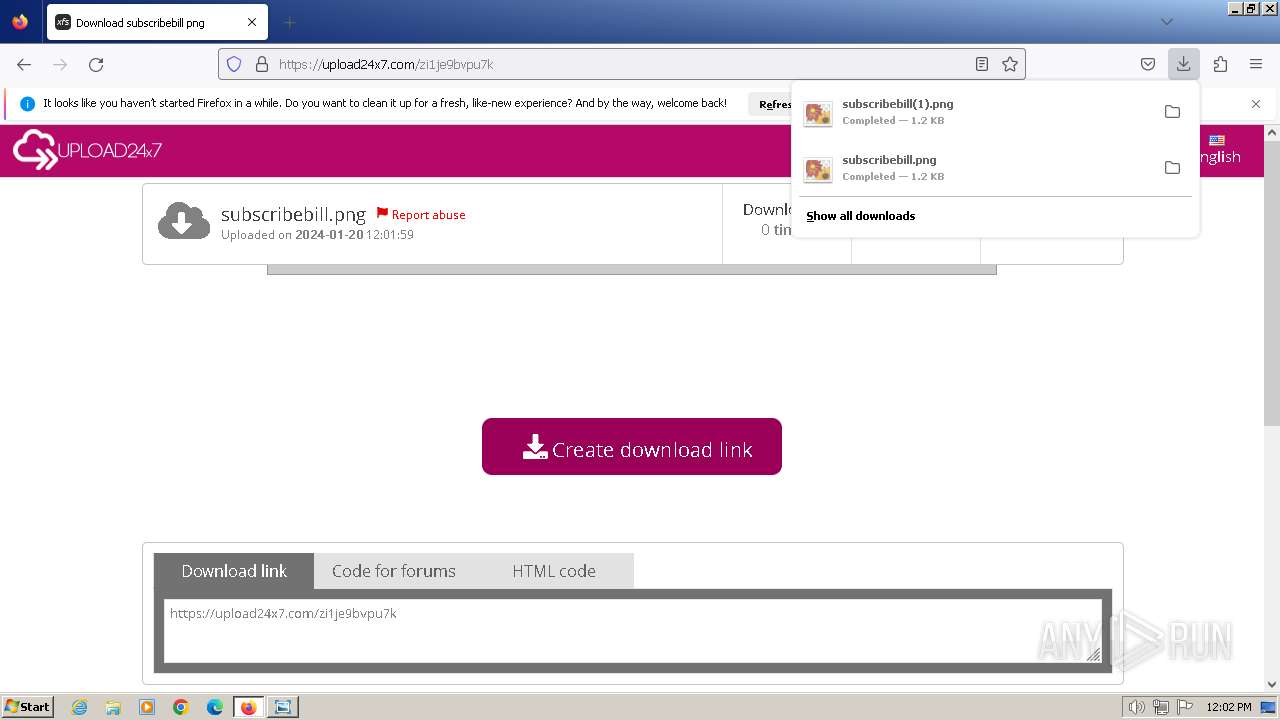Click the Action Center flag icon
Screen dimensions: 1280x720
(1184, 707)
